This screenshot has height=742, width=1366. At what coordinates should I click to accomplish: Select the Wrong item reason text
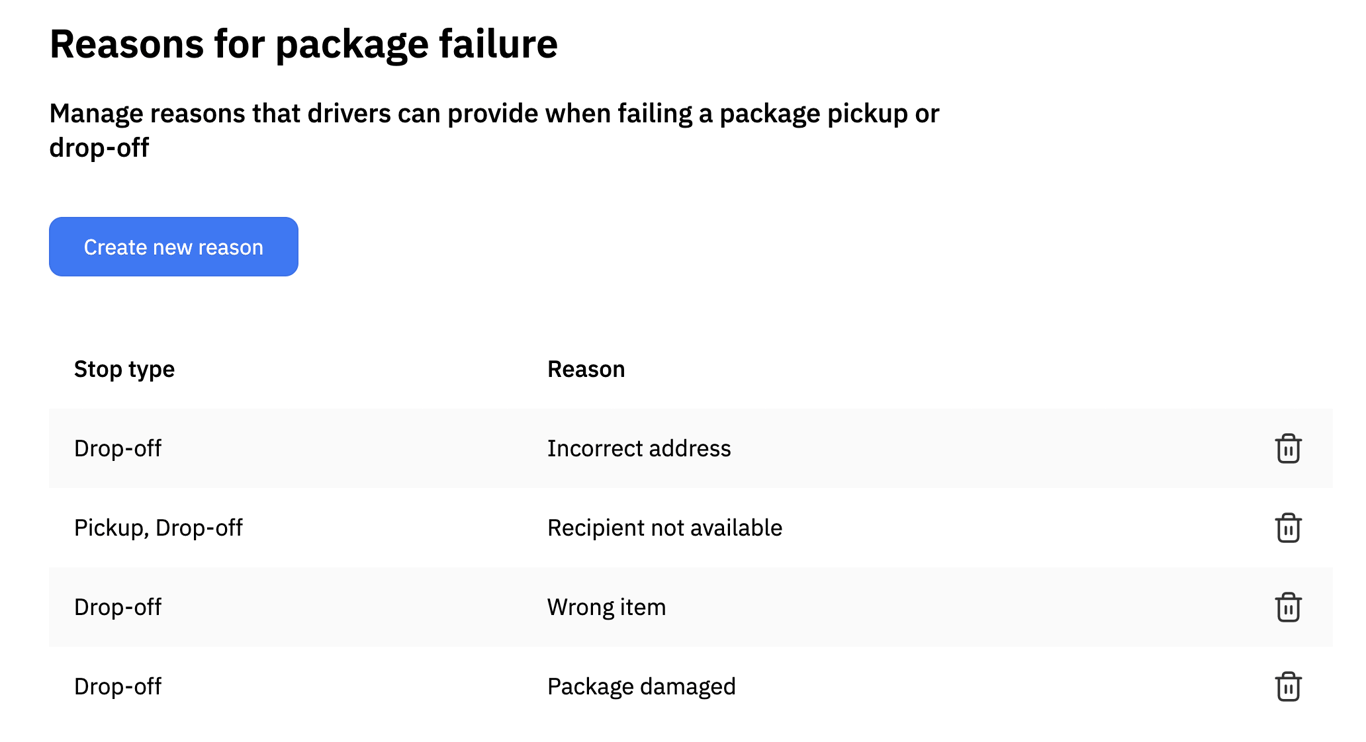[x=606, y=607]
